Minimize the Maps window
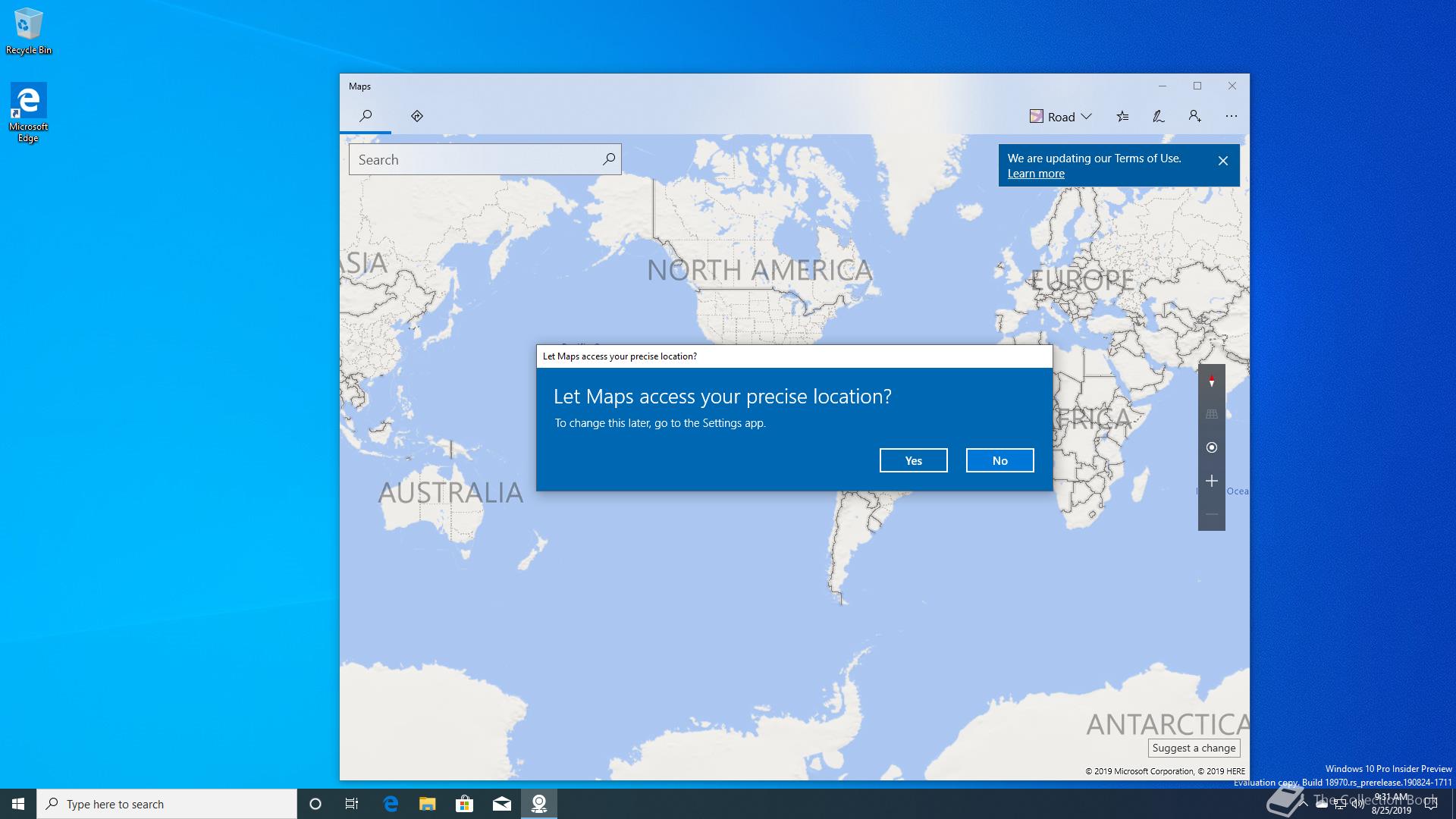1456x819 pixels. coord(1162,86)
